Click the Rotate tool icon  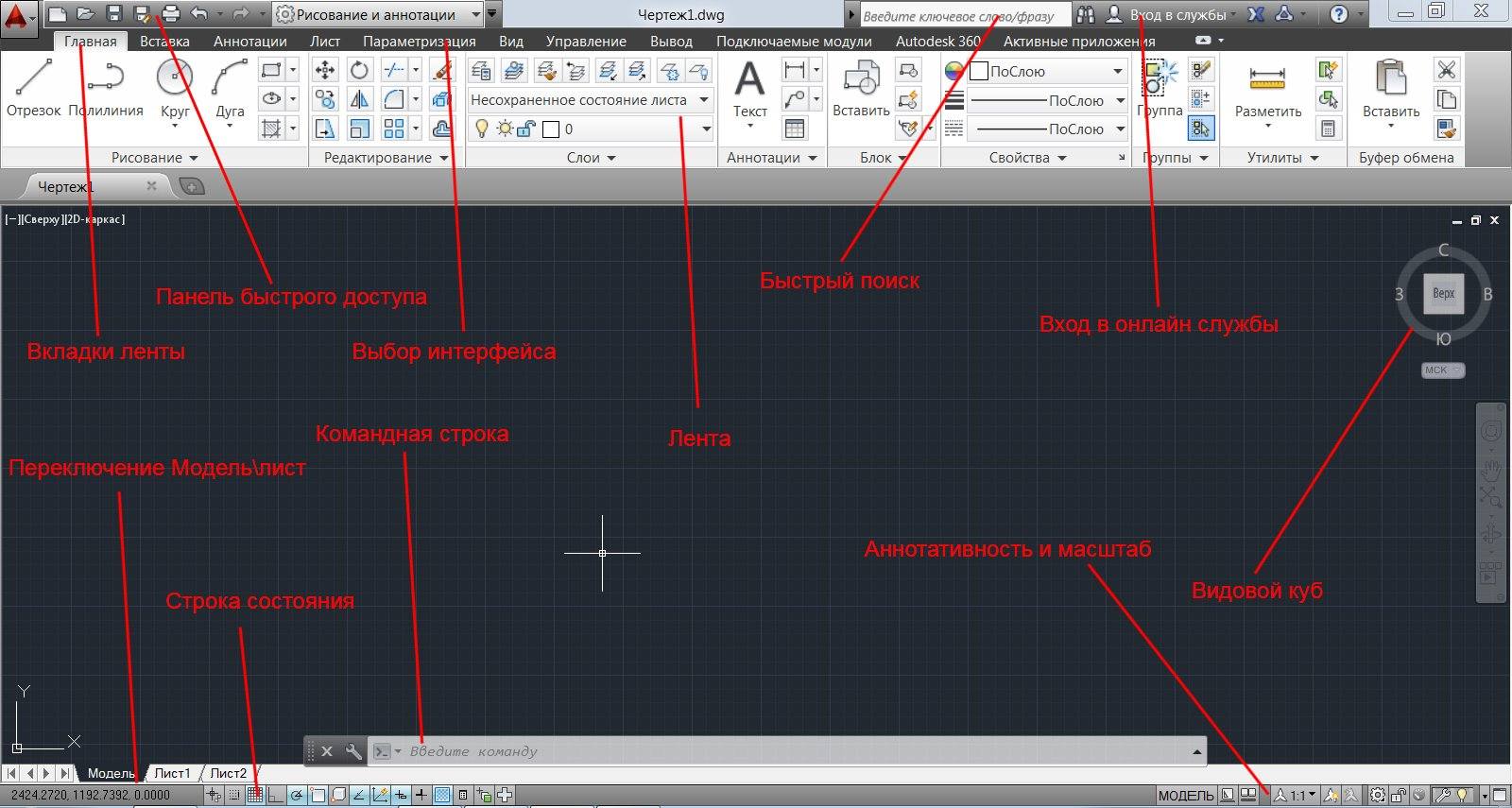359,70
